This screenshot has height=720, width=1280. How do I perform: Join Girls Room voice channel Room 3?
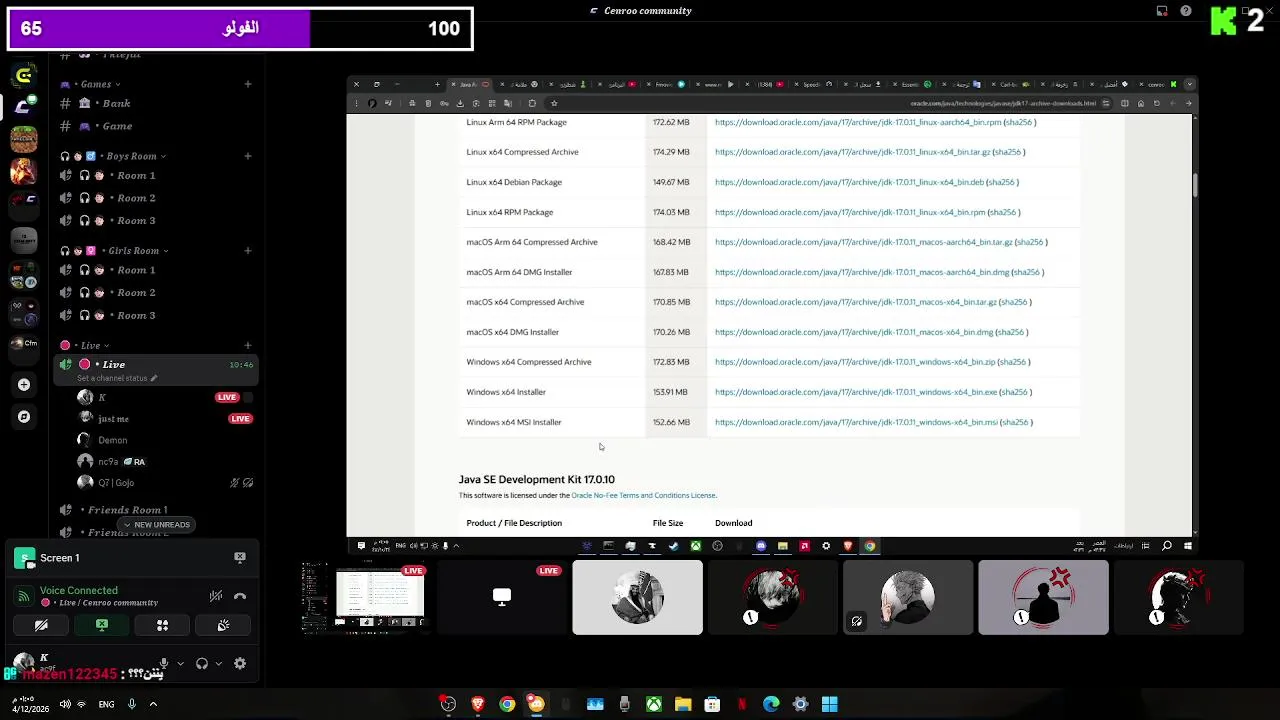pyautogui.click(x=156, y=316)
